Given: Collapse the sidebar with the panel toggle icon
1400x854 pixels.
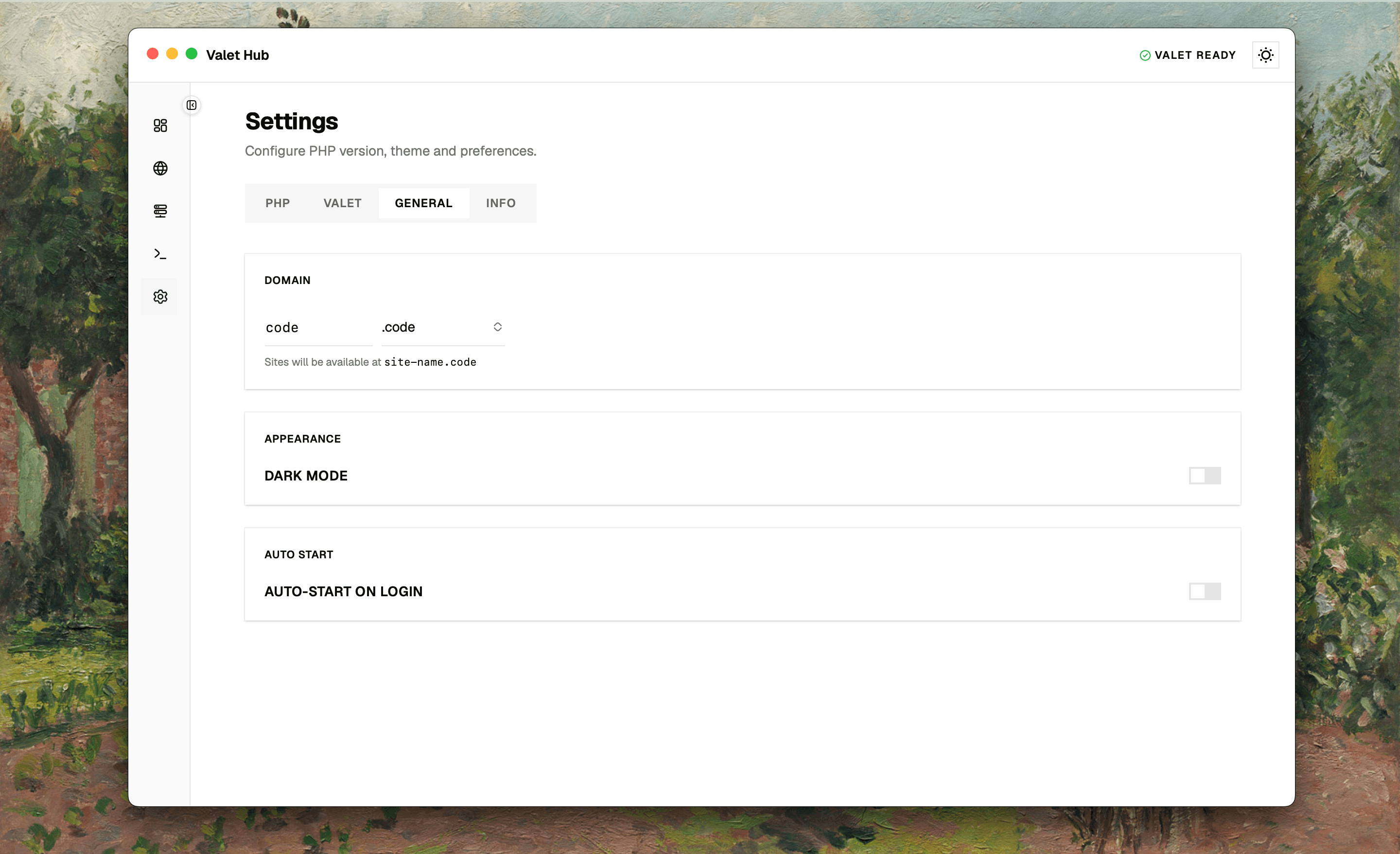Looking at the screenshot, I should pyautogui.click(x=192, y=105).
